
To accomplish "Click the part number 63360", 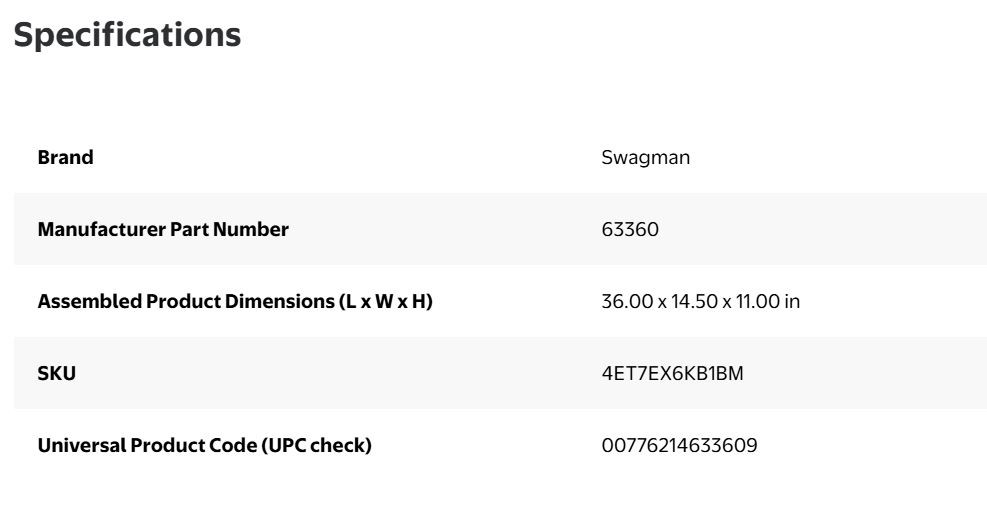I will click(x=630, y=229).
